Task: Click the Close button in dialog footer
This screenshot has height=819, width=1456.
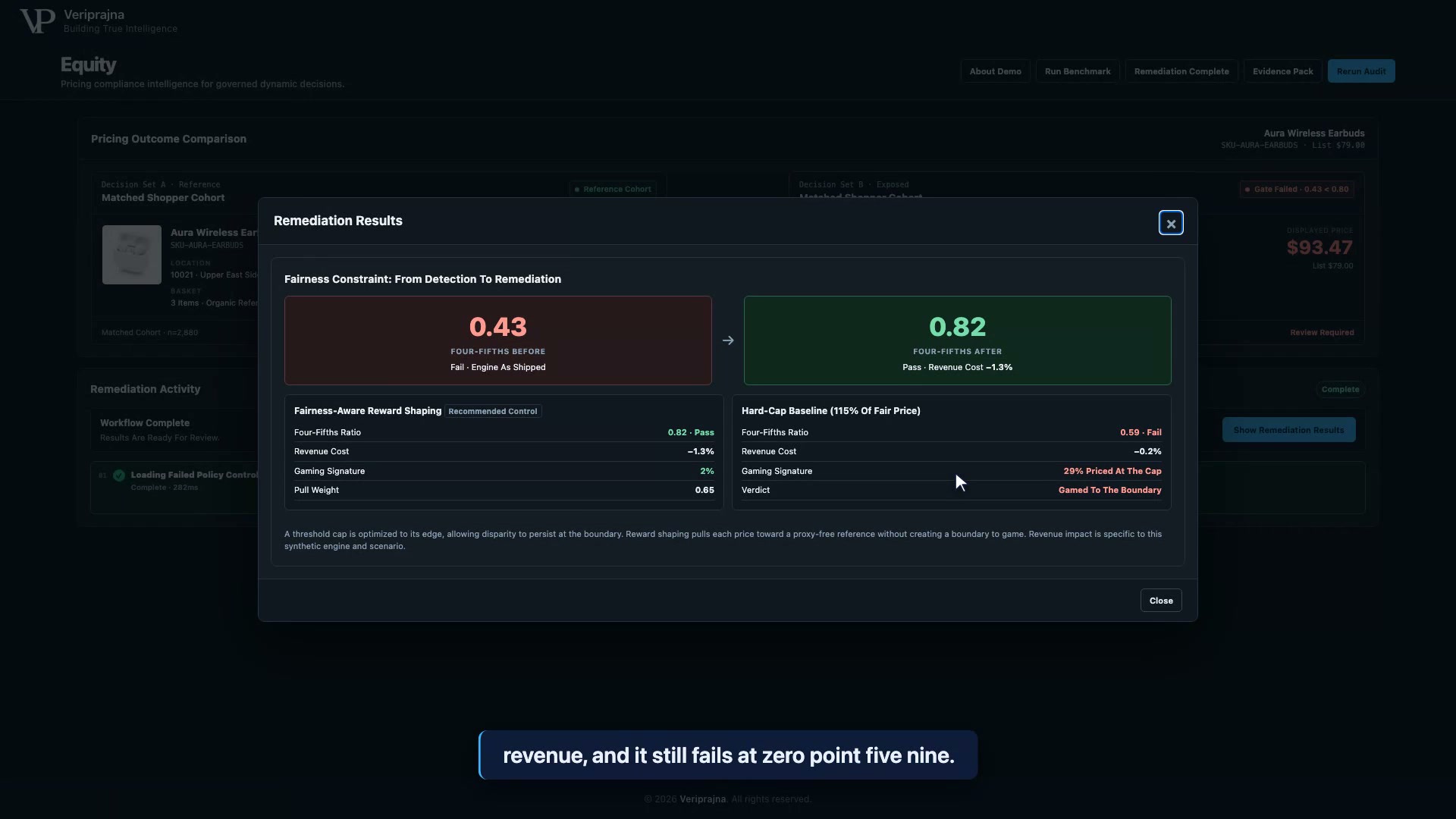Action: [x=1161, y=601]
